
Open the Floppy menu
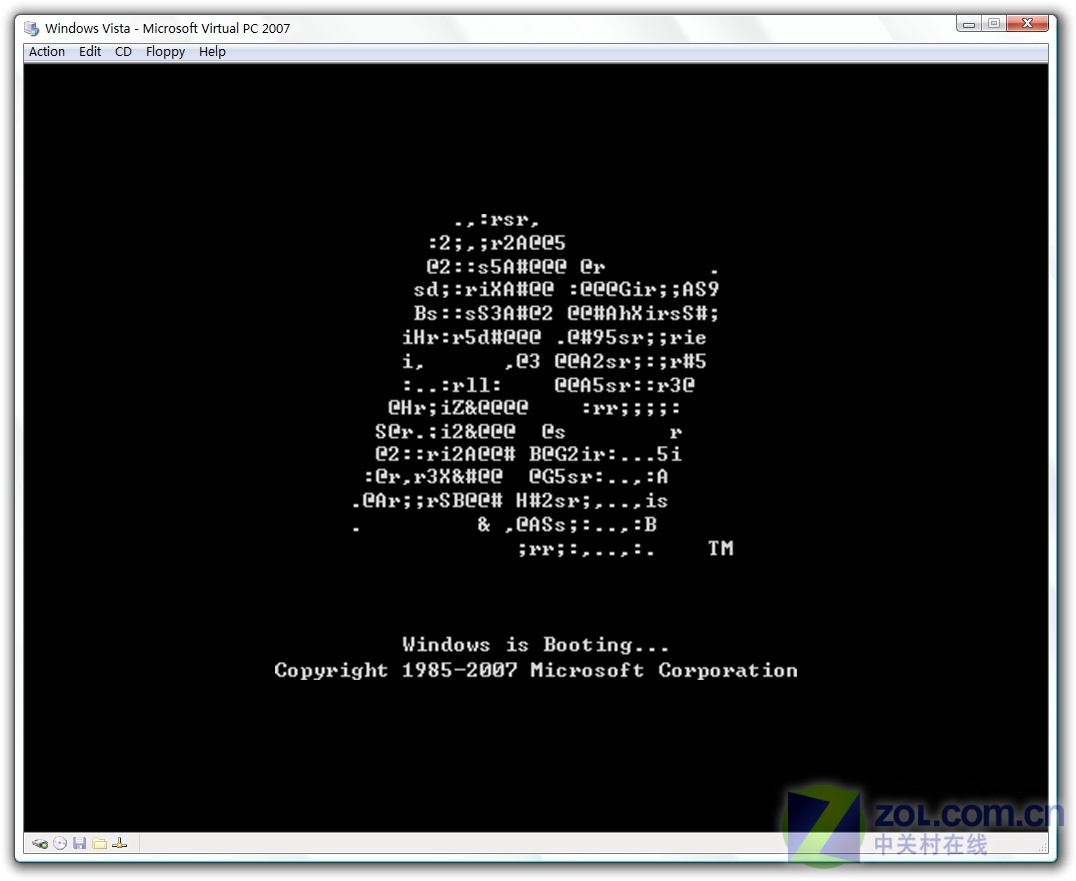[x=165, y=52]
